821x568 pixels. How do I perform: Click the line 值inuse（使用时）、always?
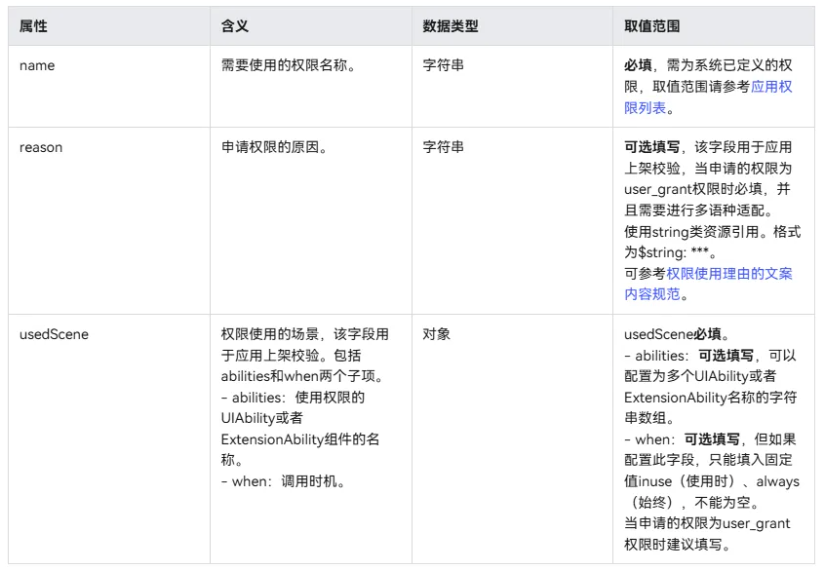coord(712,482)
